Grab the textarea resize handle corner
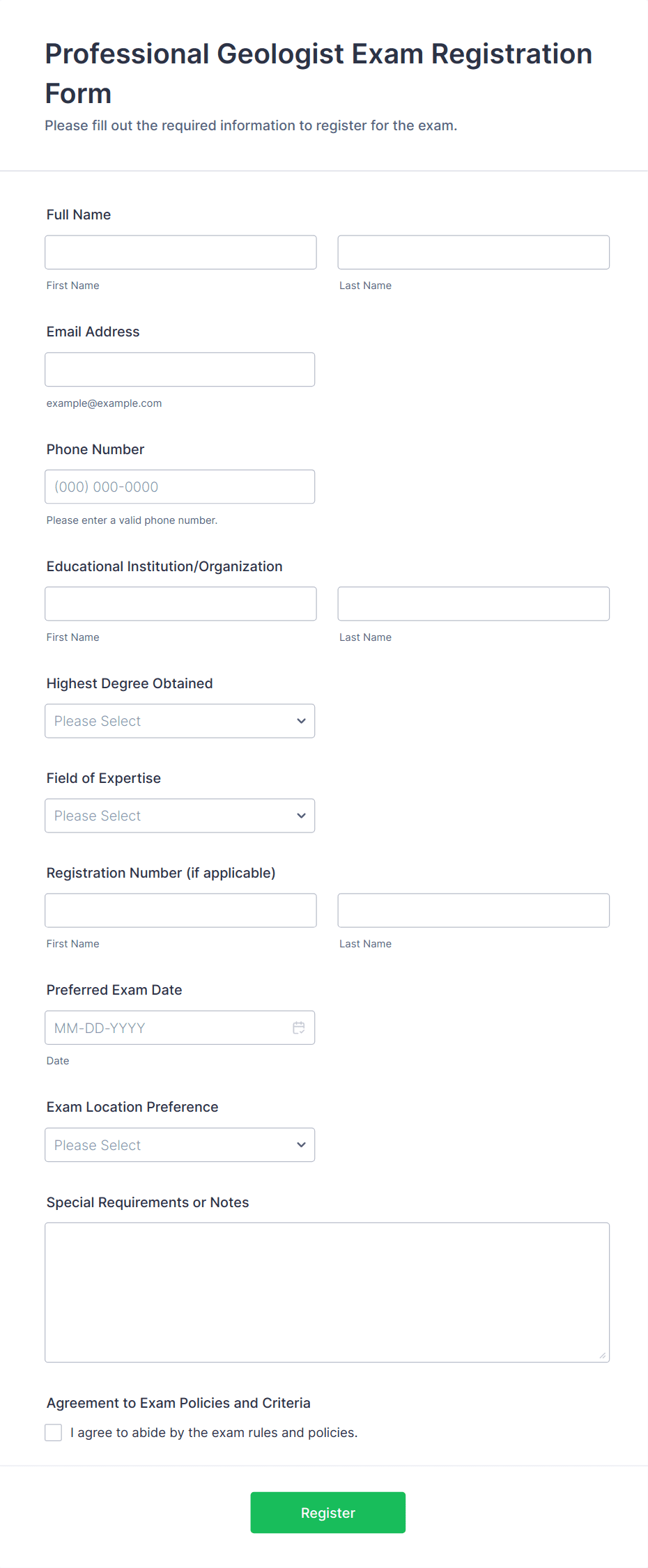 602,1355
